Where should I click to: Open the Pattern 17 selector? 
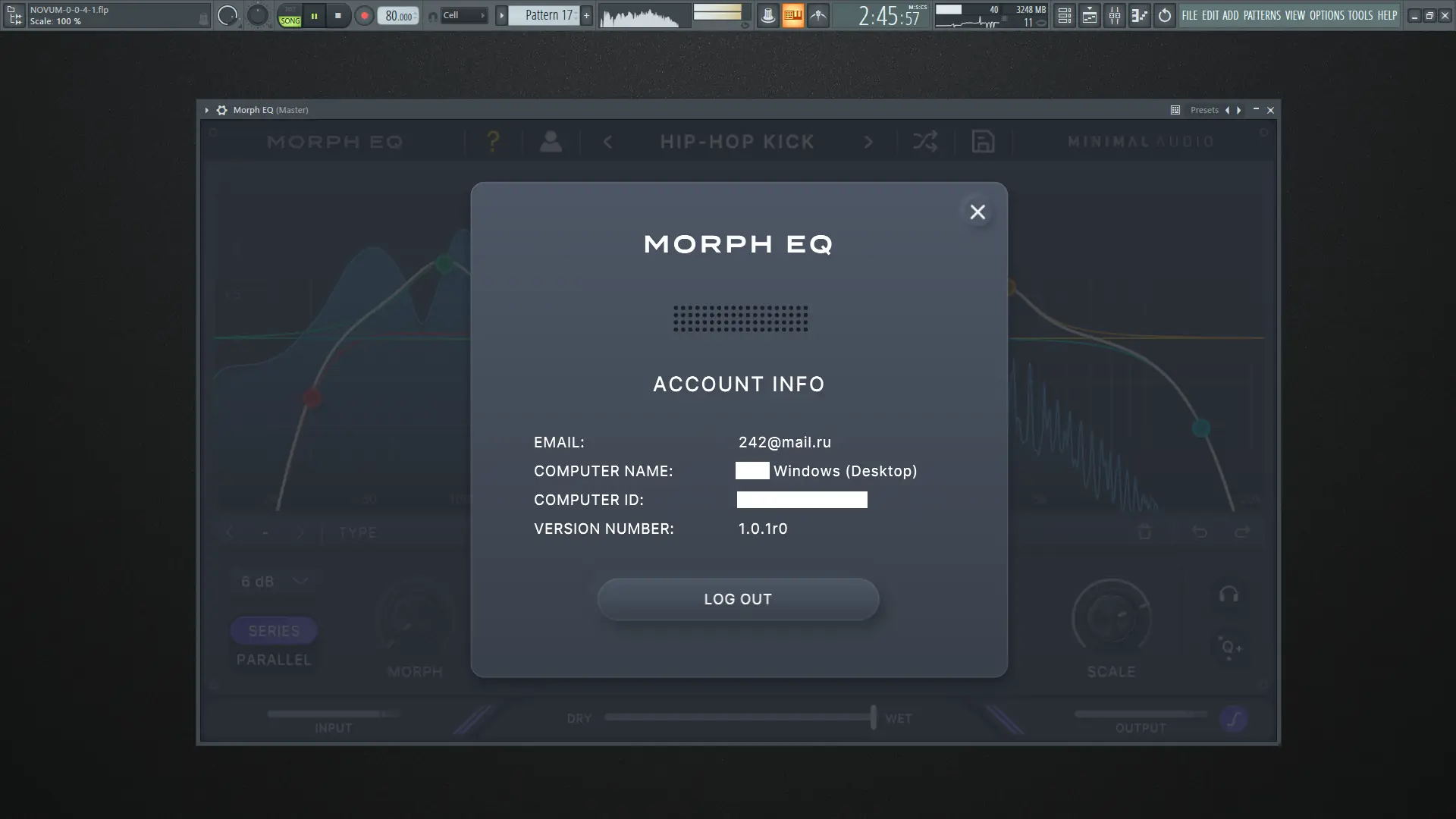click(544, 14)
